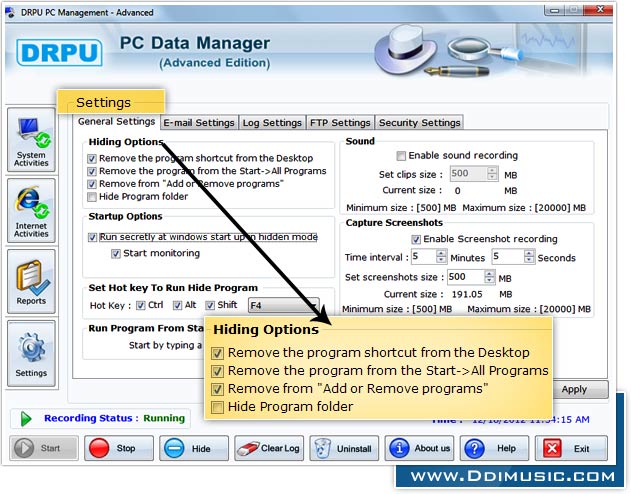The image size is (631, 494).
Task: Toggle Remove program shortcut from Desktop checkbox
Action: (x=92, y=158)
